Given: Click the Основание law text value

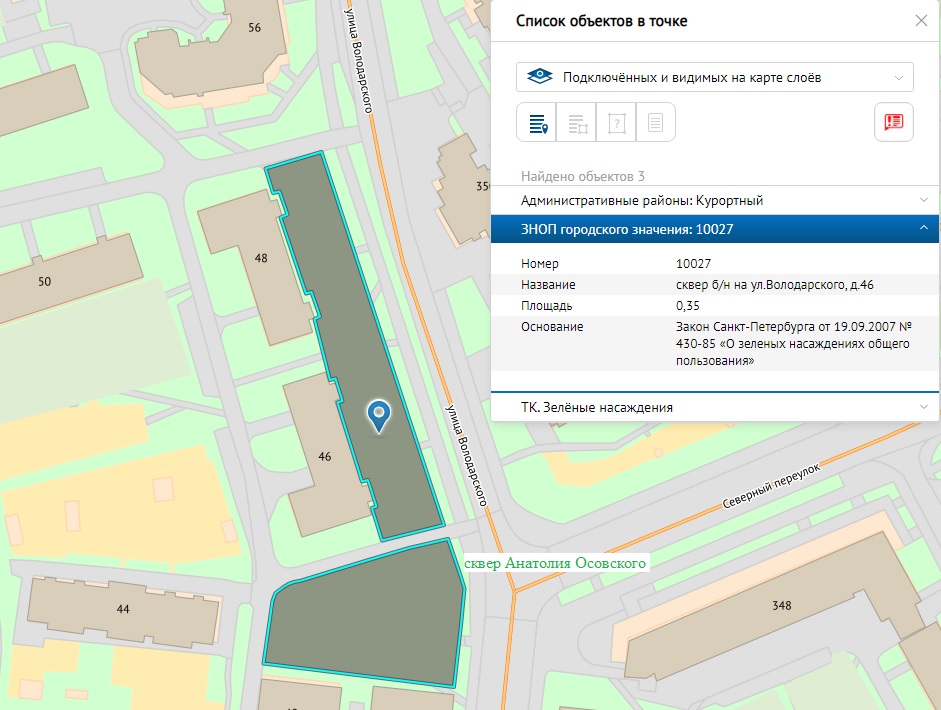Looking at the screenshot, I should (x=791, y=344).
